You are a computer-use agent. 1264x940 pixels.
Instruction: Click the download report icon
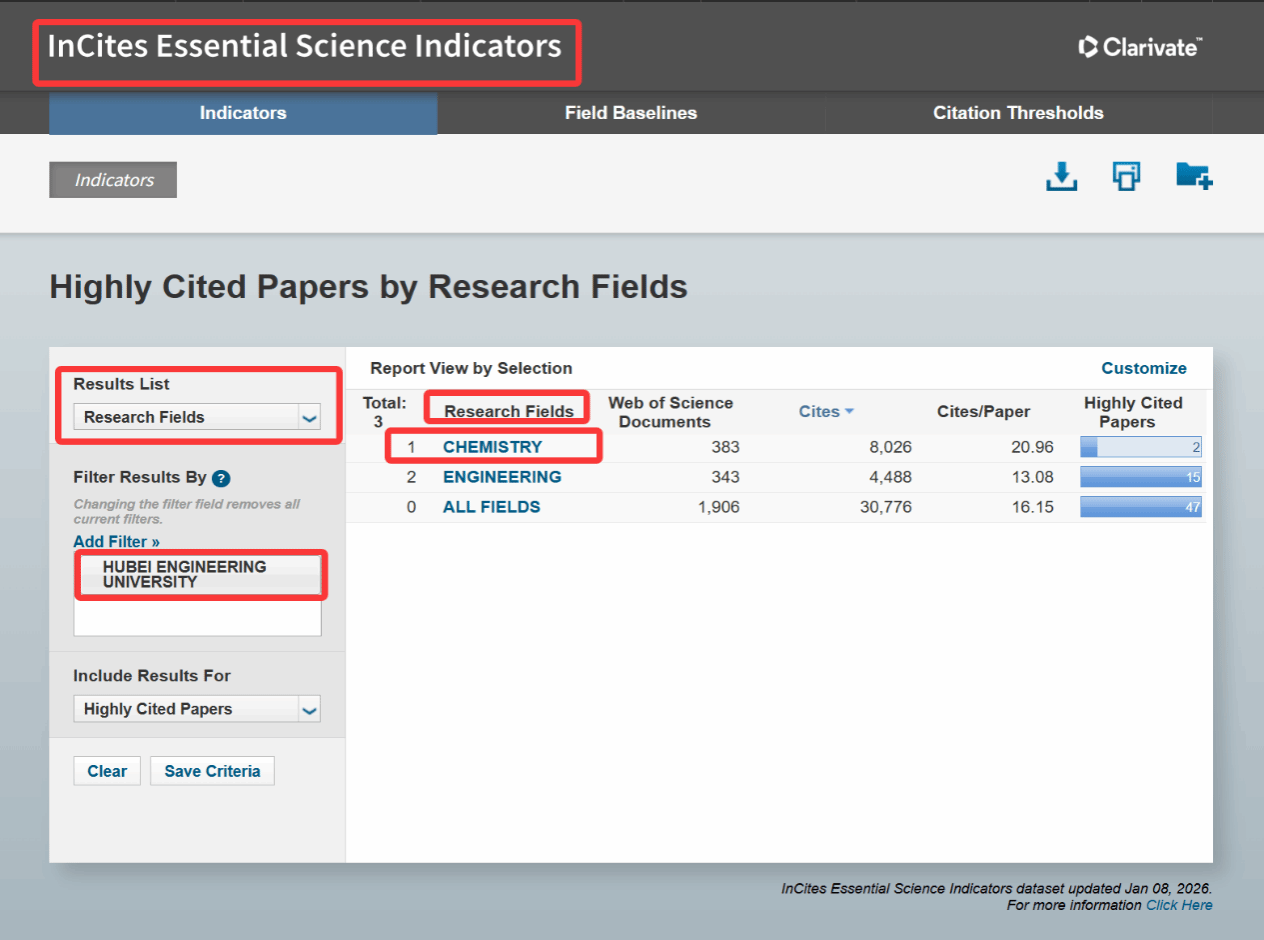(1061, 177)
